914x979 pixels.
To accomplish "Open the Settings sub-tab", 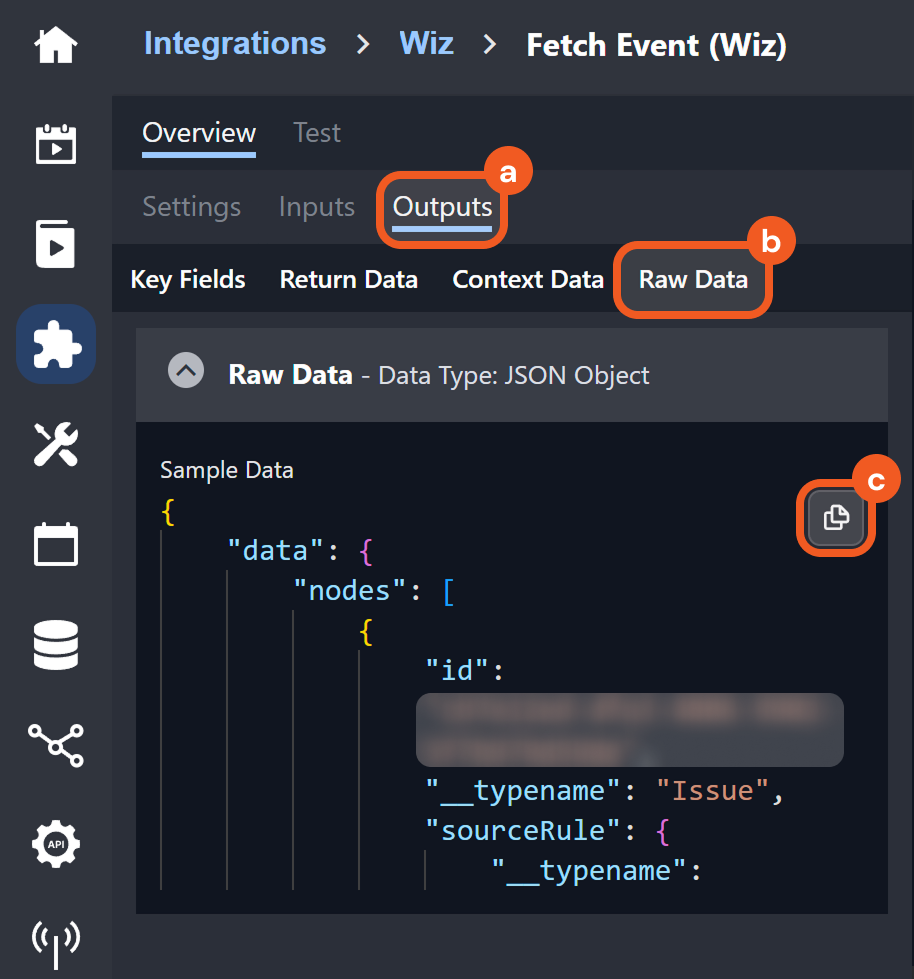I will point(192,207).
